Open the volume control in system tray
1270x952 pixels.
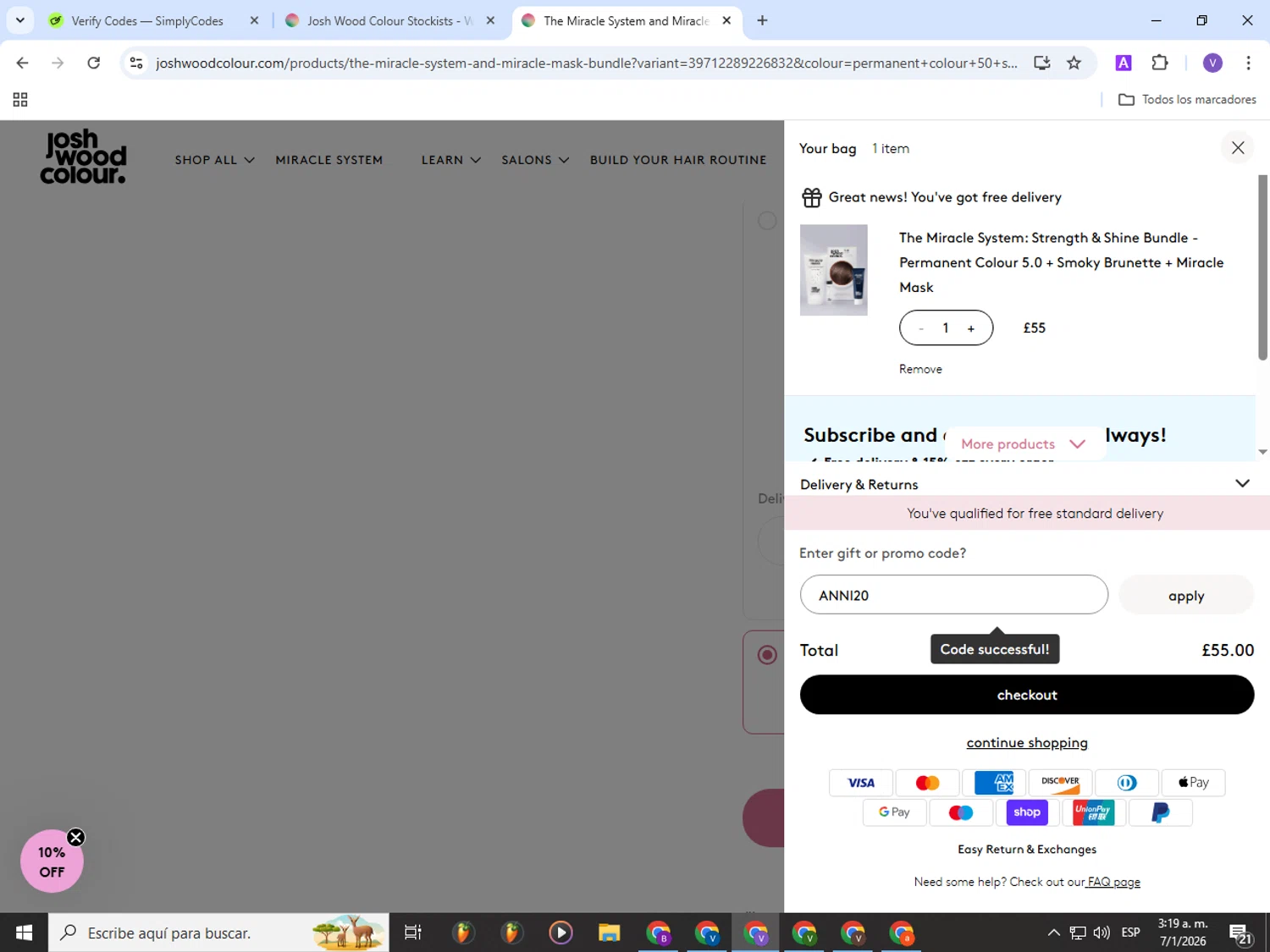(1101, 933)
